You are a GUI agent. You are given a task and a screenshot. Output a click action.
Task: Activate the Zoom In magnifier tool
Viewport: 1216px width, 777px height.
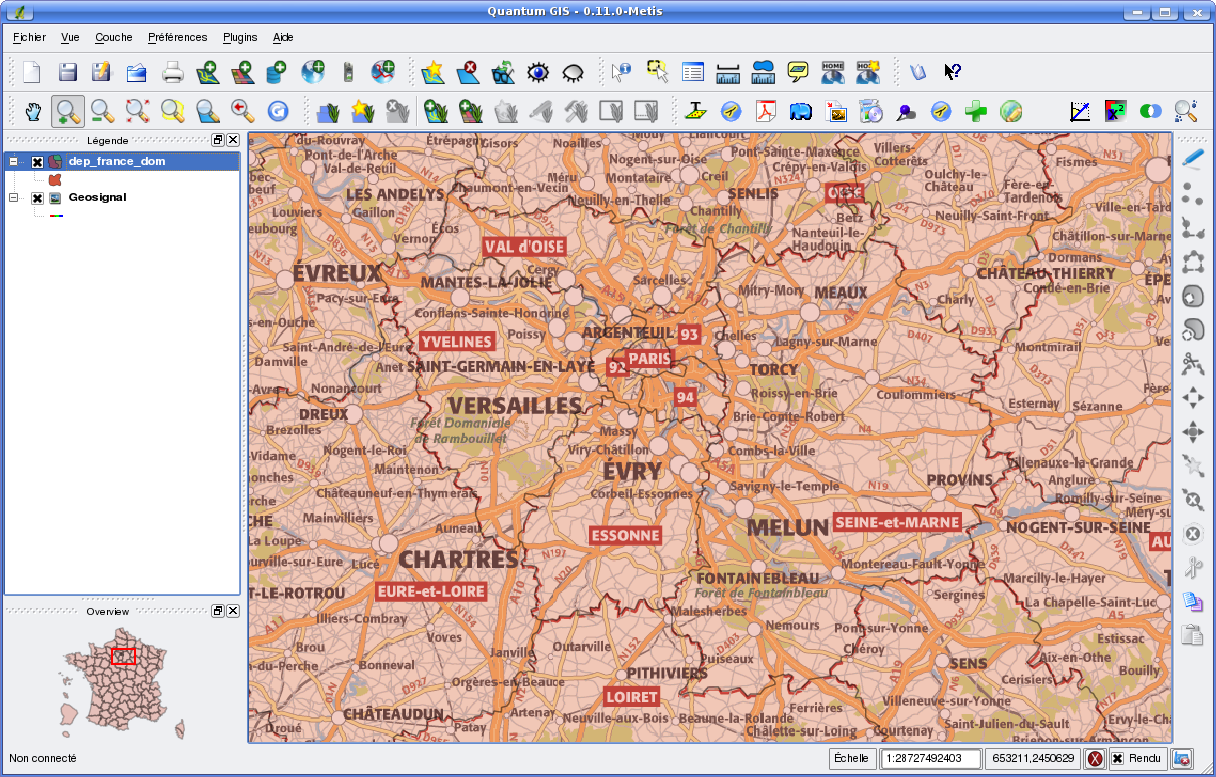click(x=68, y=111)
